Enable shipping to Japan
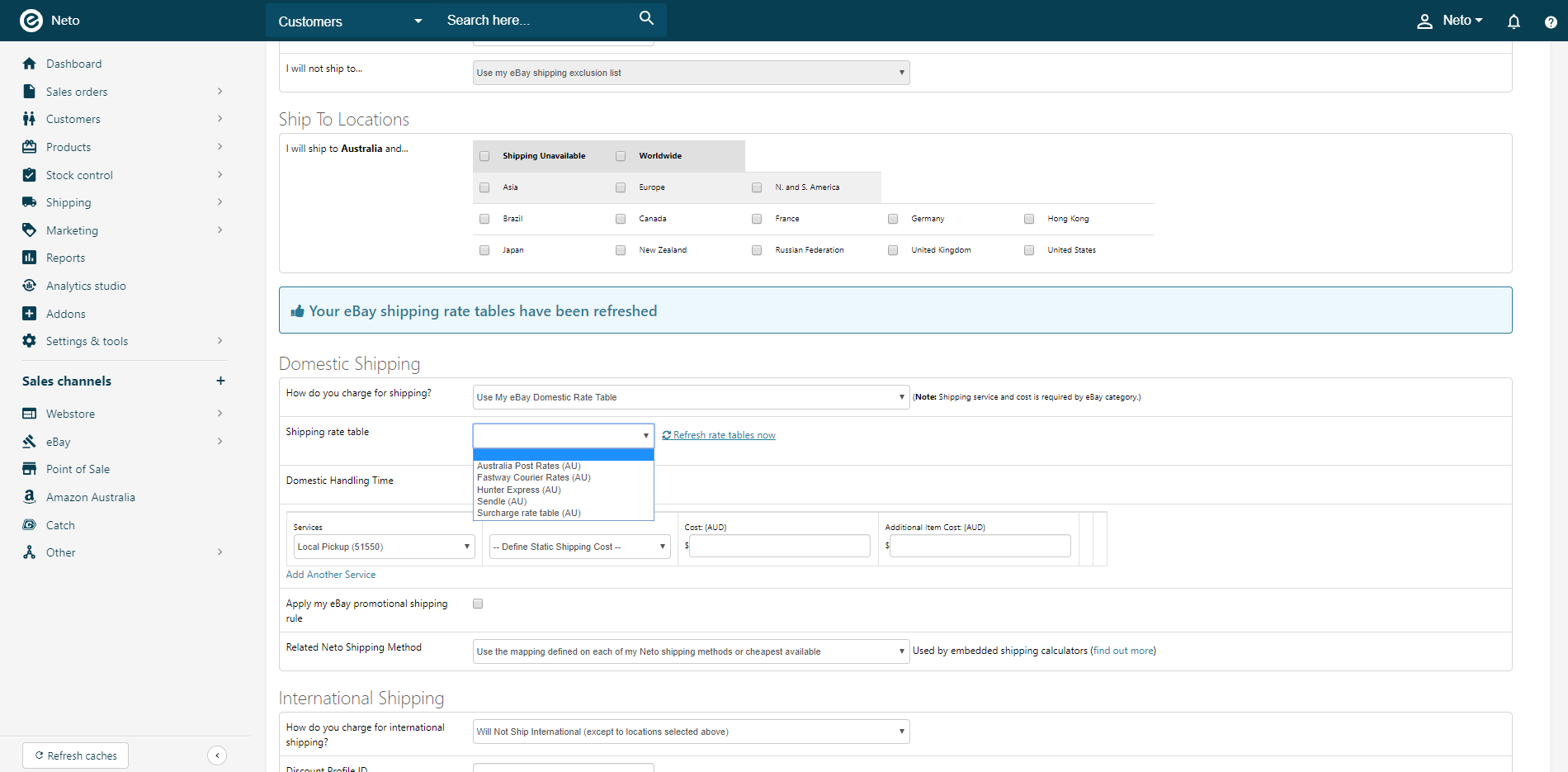This screenshot has width=1568, height=772. coord(484,250)
